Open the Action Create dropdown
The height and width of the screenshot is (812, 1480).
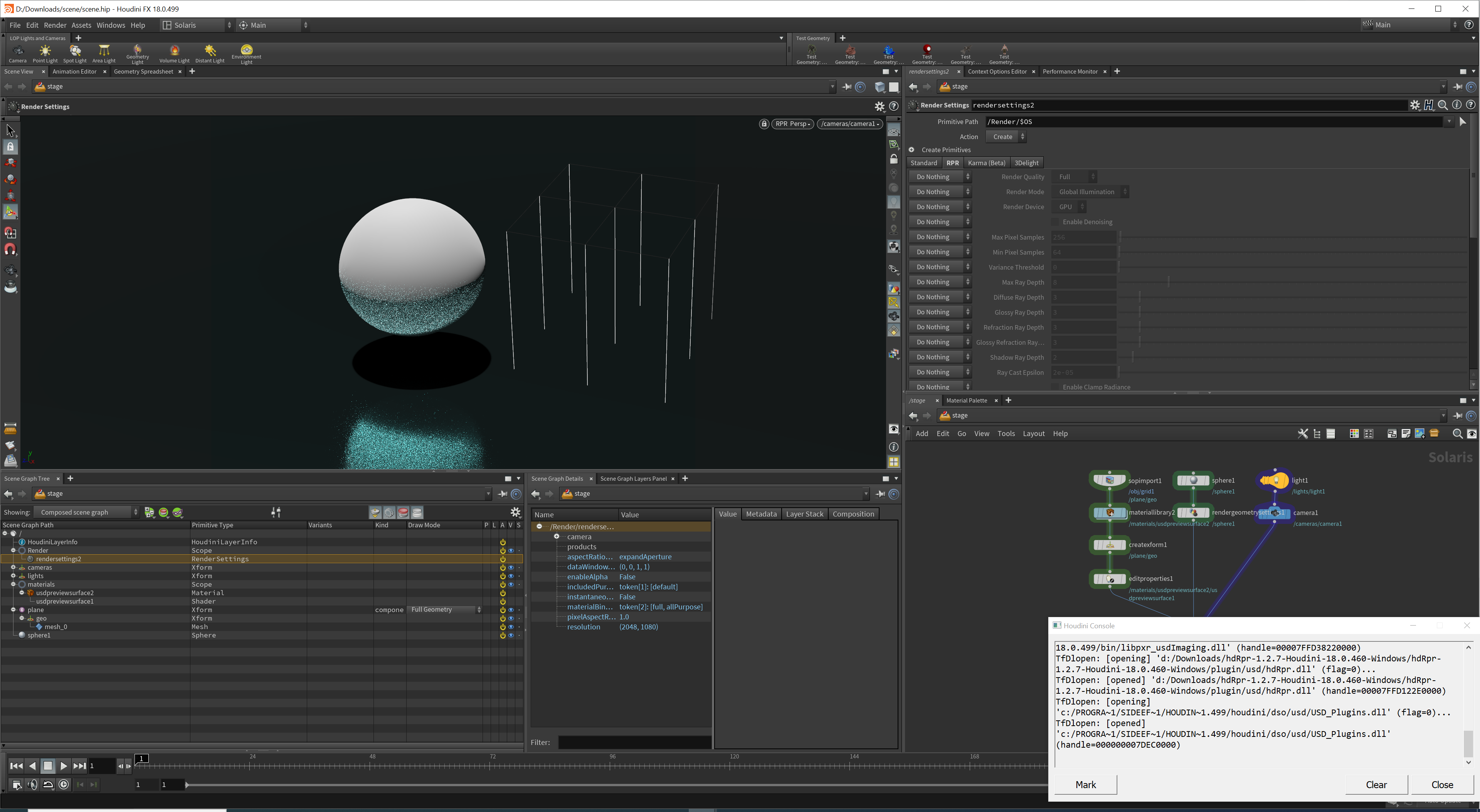(1006, 137)
